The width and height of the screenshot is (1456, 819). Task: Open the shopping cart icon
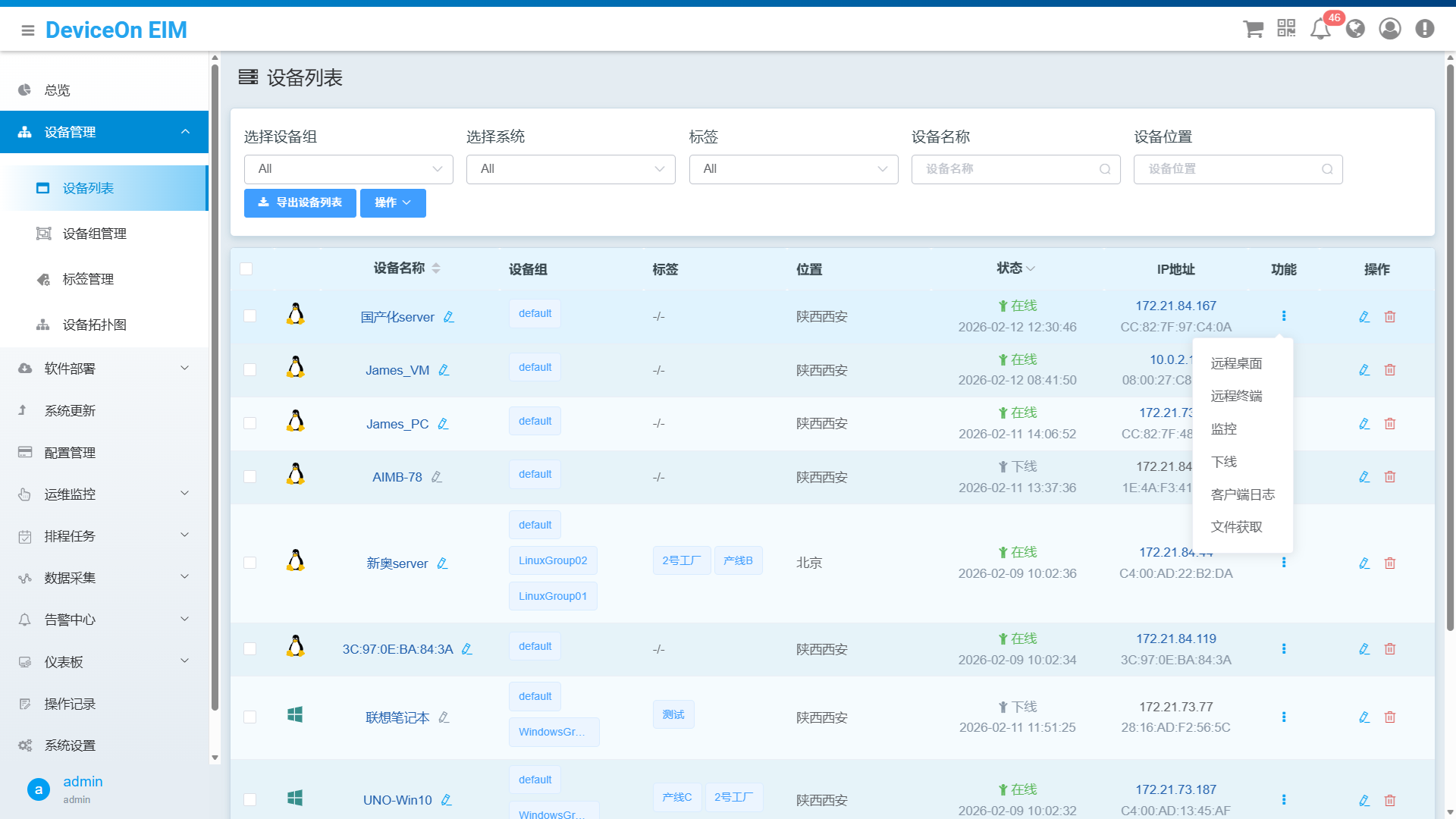coord(1253,29)
